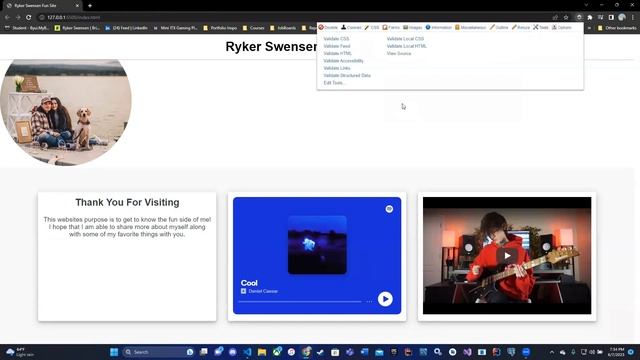Go back with the browser back arrow
This screenshot has width=640, height=360.
(7, 18)
